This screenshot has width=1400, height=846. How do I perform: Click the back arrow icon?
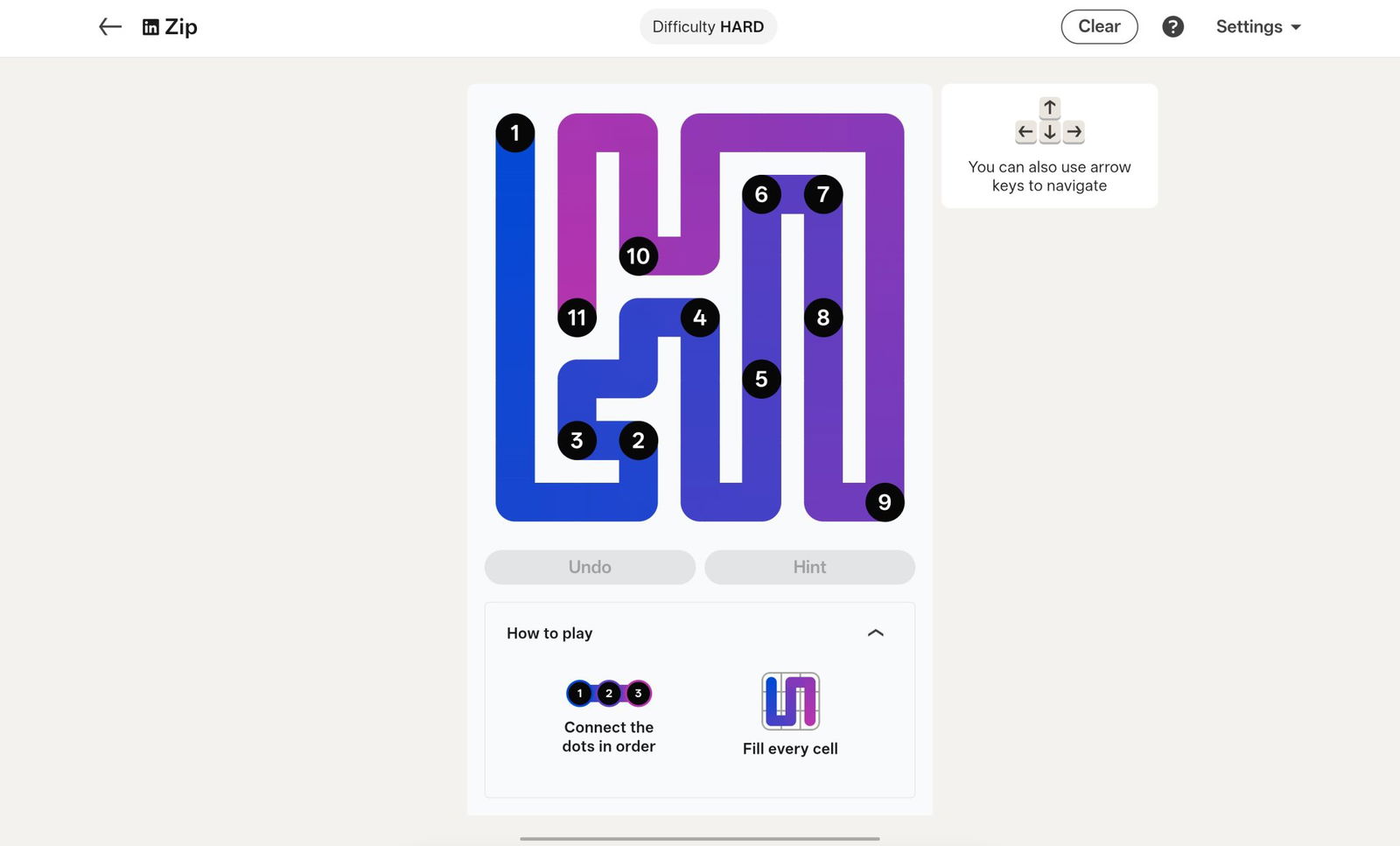click(109, 27)
